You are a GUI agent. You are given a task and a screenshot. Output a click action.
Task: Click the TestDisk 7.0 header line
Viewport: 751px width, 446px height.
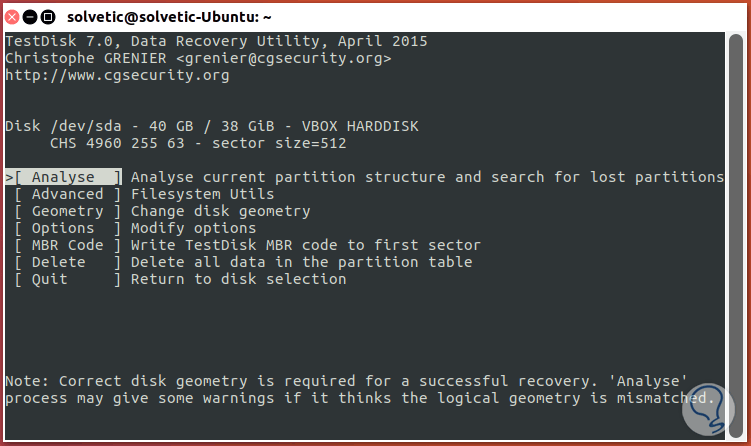click(216, 41)
